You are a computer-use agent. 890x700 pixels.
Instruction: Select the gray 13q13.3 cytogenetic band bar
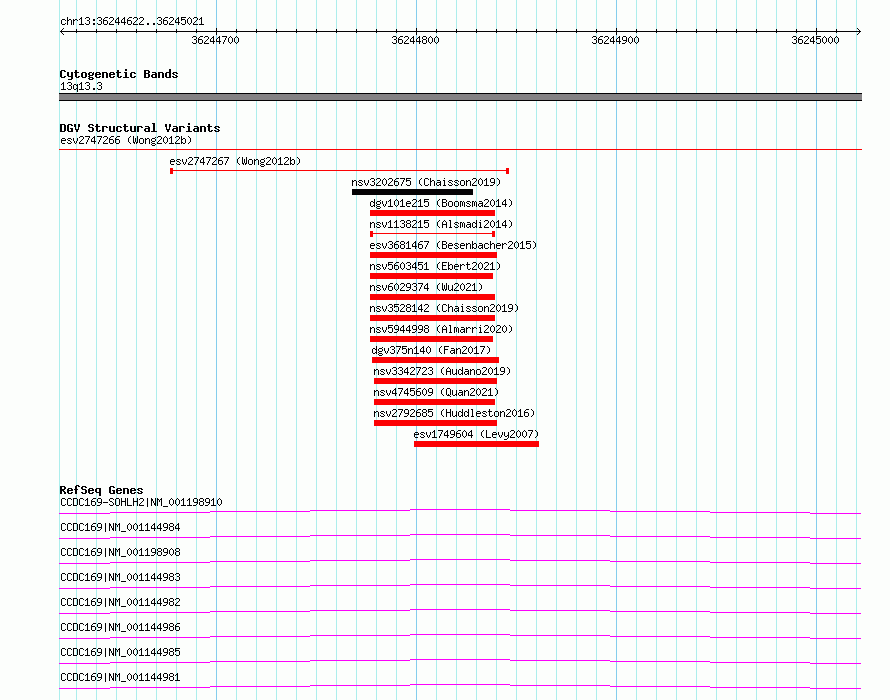[460, 97]
